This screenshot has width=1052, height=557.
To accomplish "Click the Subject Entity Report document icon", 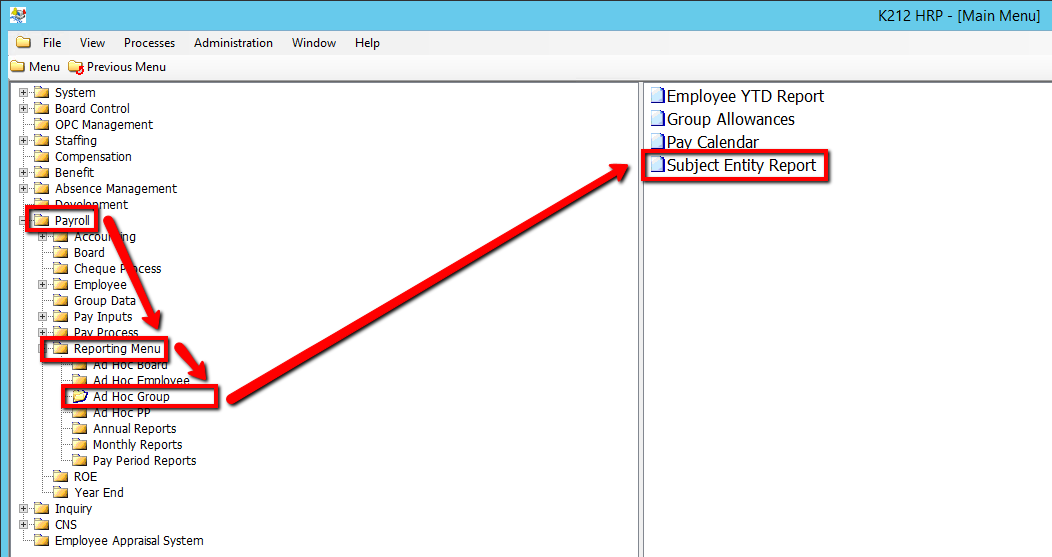I will point(657,166).
